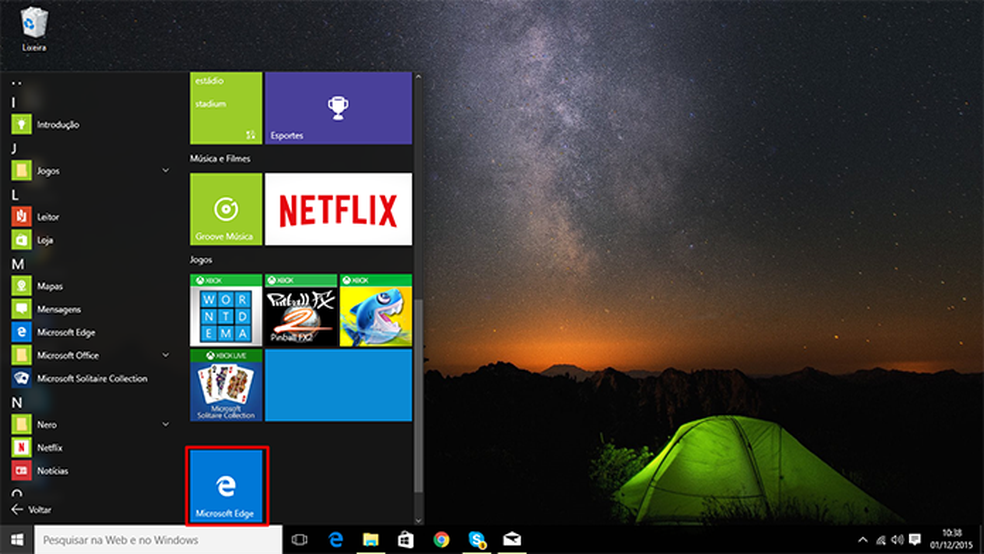The width and height of the screenshot is (984, 554).
Task: Open the shark game tile
Action: 376,310
